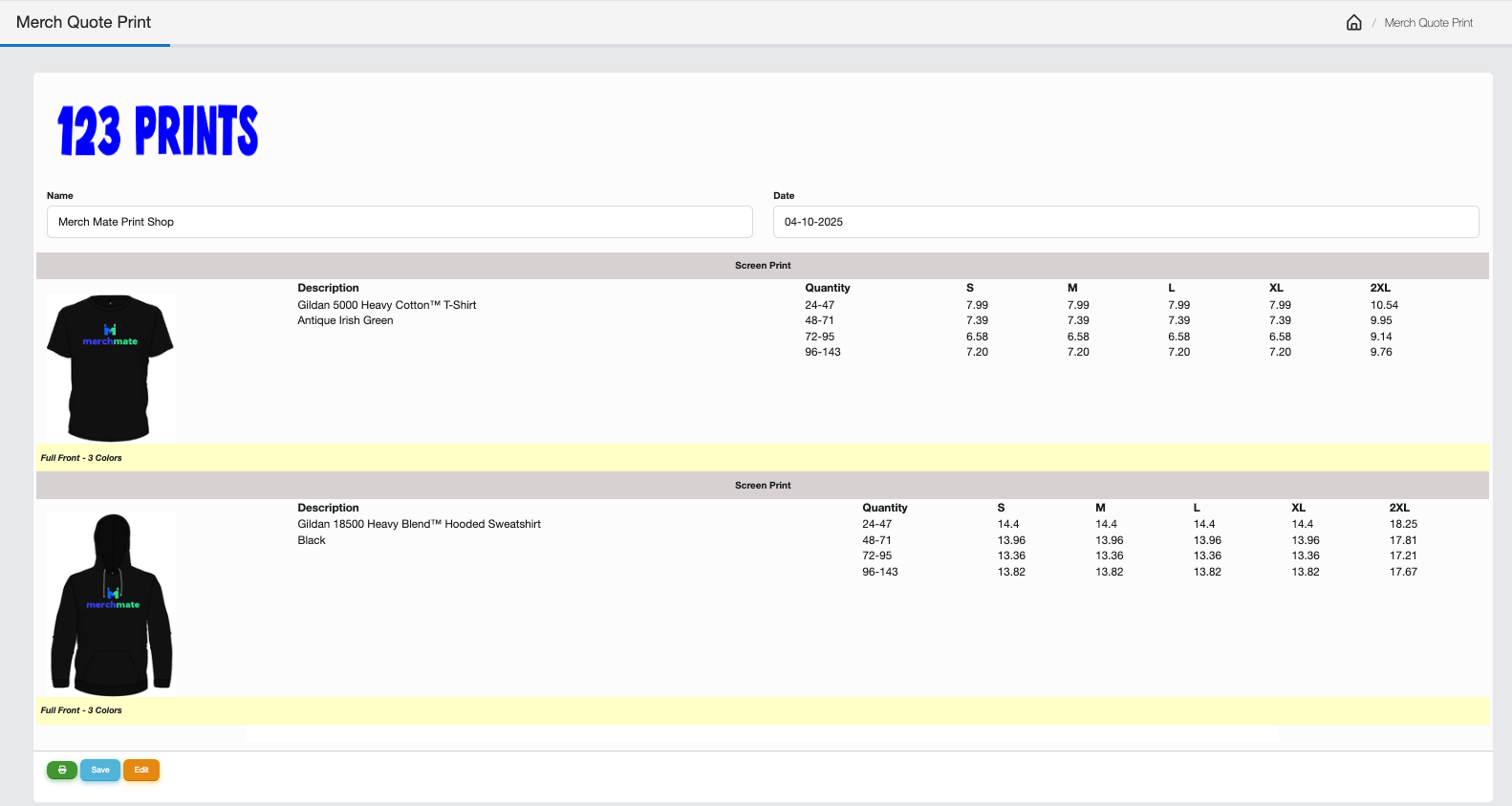Select the Merch Quote Print page title tab
The width and height of the screenshot is (1512, 806).
(84, 22)
